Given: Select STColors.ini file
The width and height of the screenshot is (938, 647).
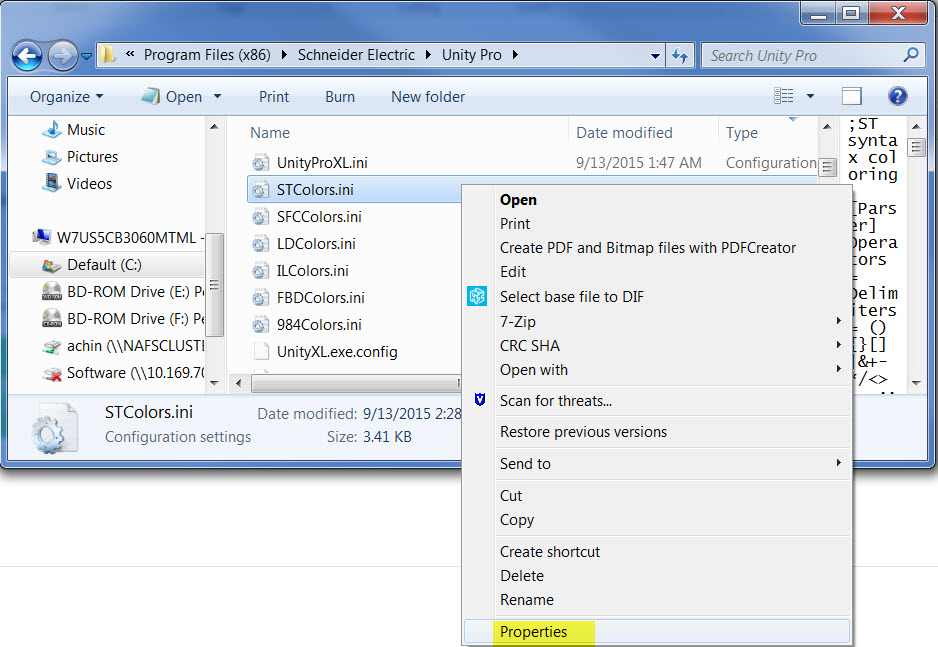Looking at the screenshot, I should pos(315,190).
